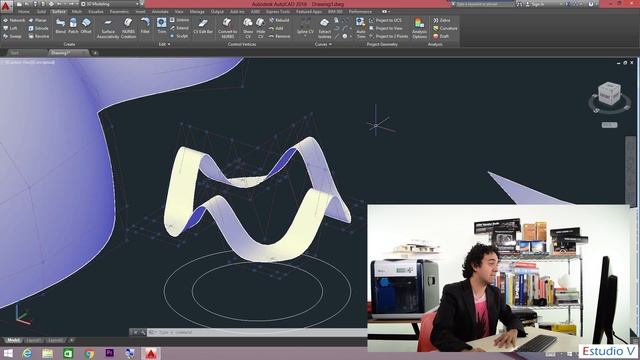Open File Explorer from taskbar
The height and width of the screenshot is (360, 640).
pos(47,353)
